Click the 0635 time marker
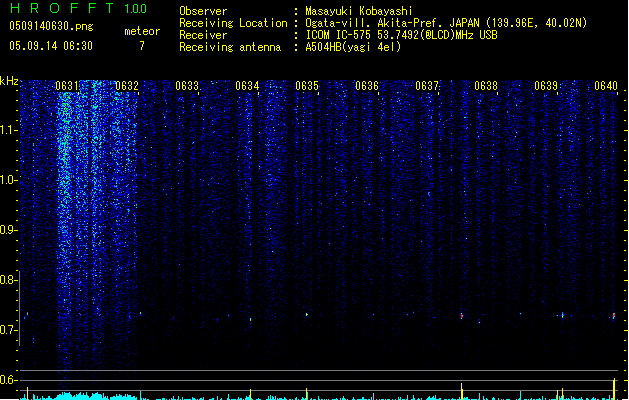The image size is (629, 400). [307, 86]
